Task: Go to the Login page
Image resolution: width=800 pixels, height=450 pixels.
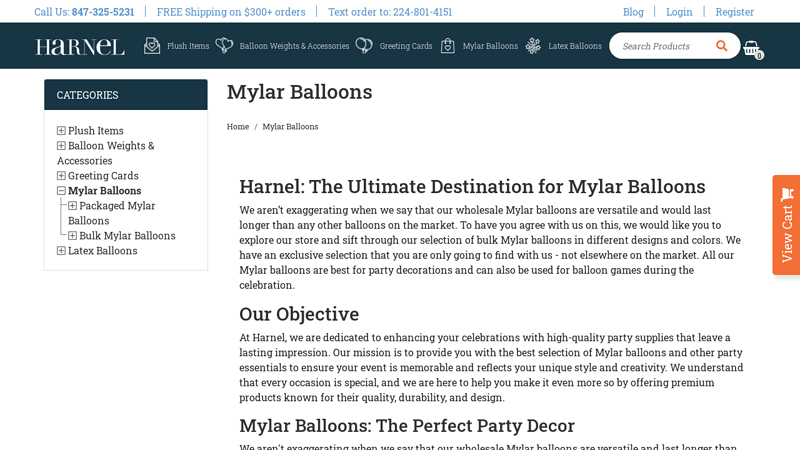Action: (679, 12)
